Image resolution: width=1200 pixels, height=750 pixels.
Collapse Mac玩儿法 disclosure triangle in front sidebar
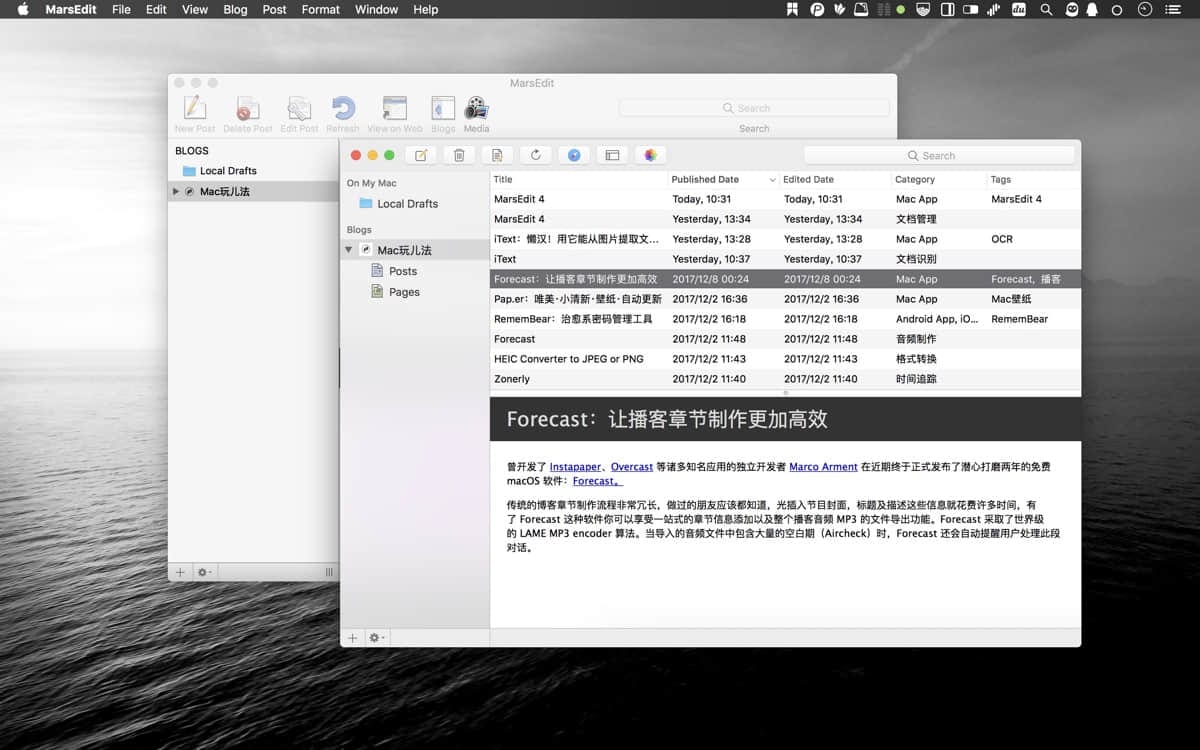(x=349, y=250)
